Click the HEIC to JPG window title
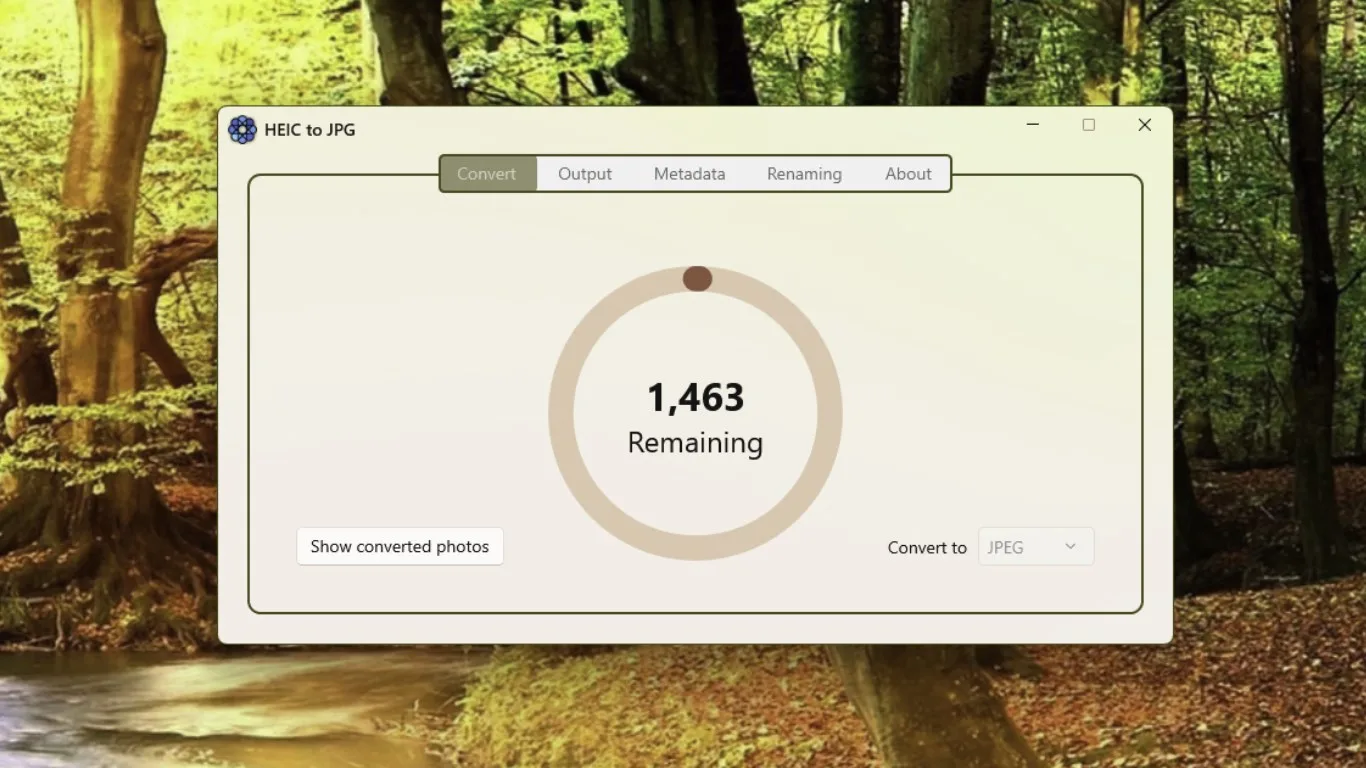This screenshot has width=1366, height=768. pyautogui.click(x=310, y=130)
